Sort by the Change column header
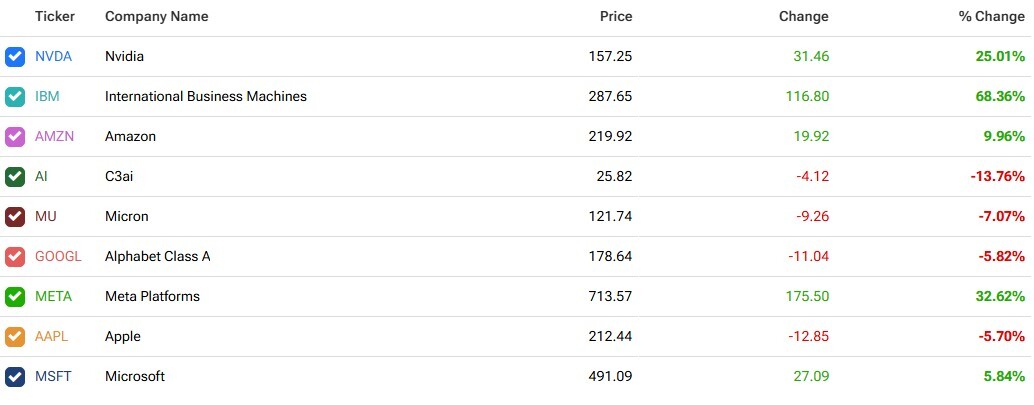 [803, 16]
